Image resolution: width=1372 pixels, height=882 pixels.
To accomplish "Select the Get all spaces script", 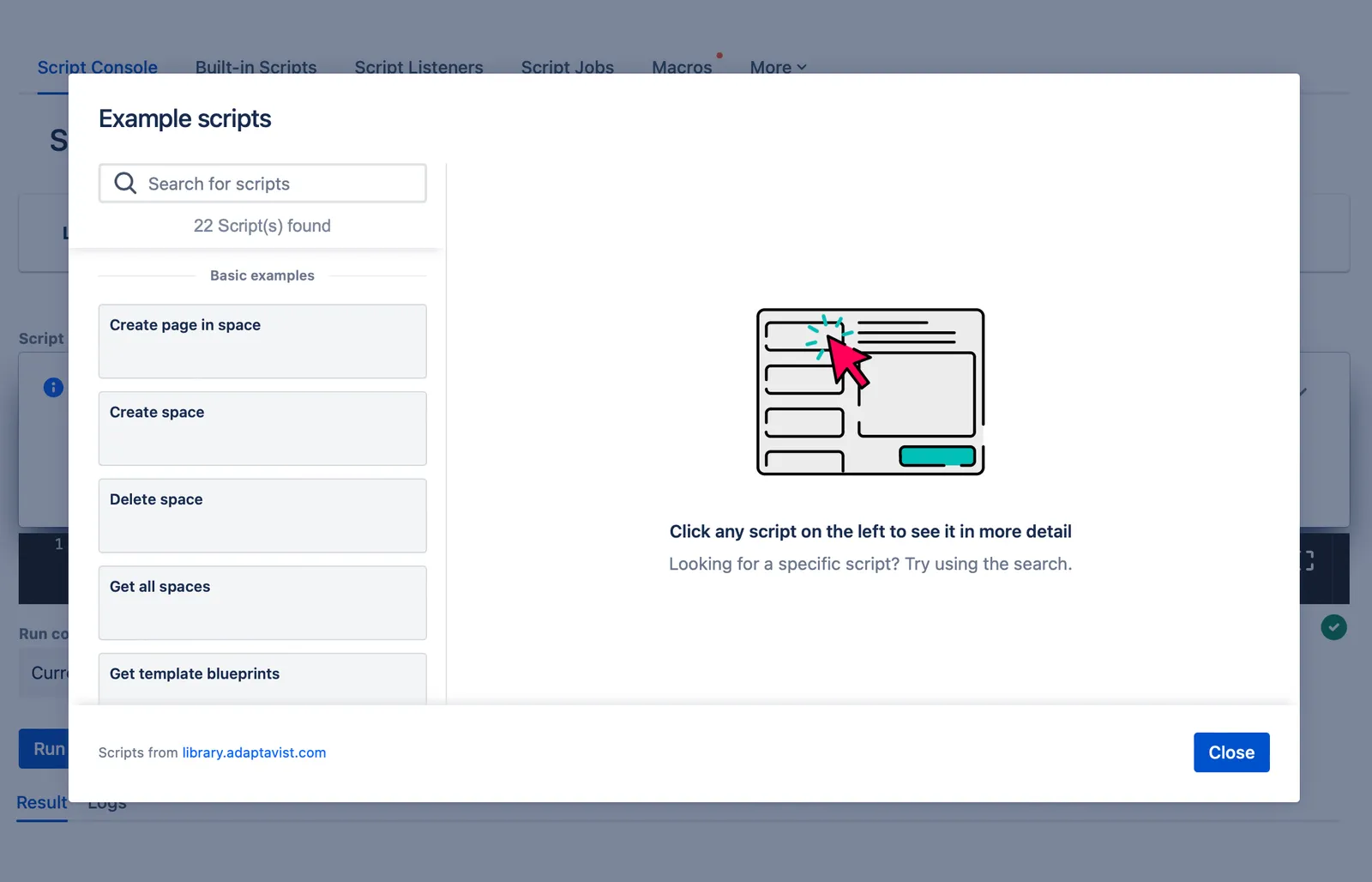I will [262, 603].
